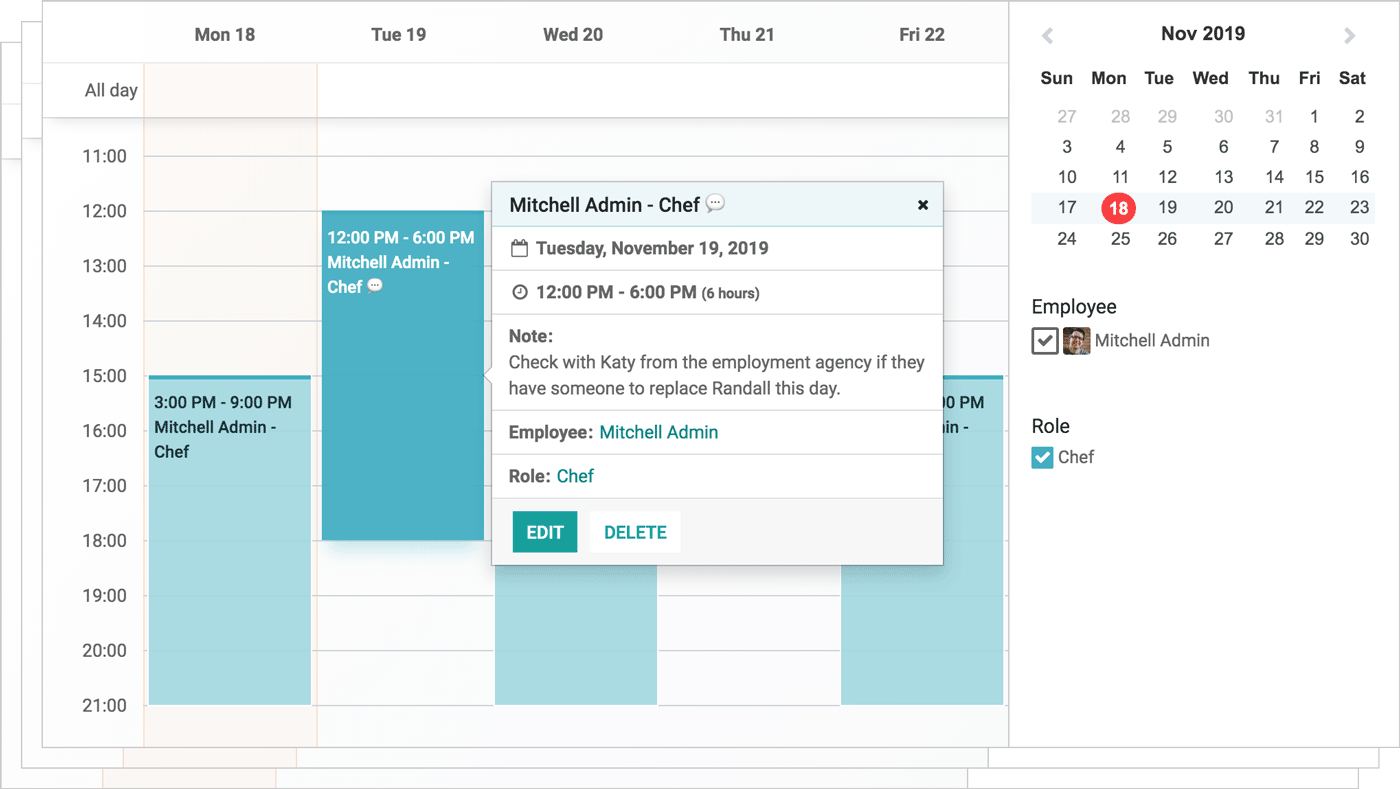Open the Mitchell Admin employee link

click(659, 431)
